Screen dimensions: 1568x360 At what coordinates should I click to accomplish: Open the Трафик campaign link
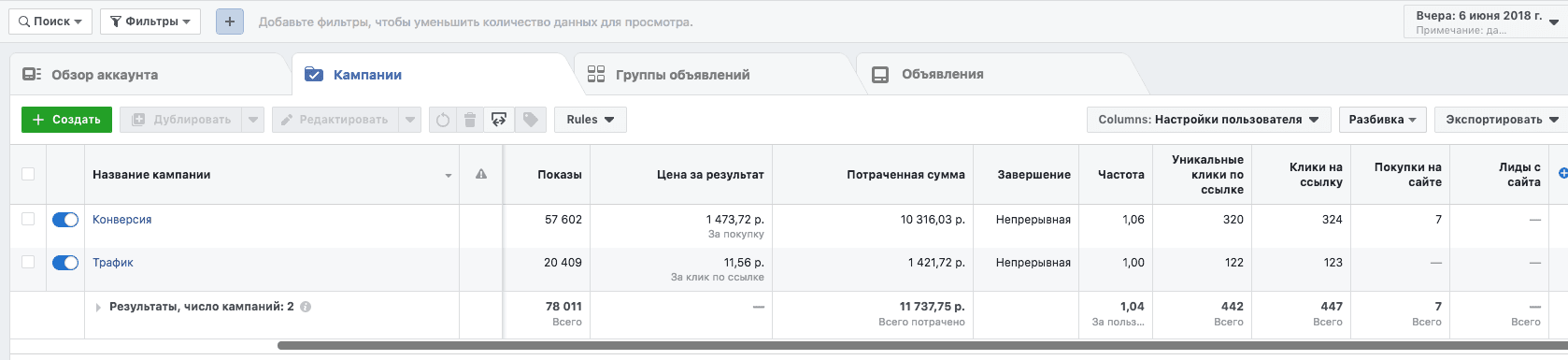(x=113, y=263)
